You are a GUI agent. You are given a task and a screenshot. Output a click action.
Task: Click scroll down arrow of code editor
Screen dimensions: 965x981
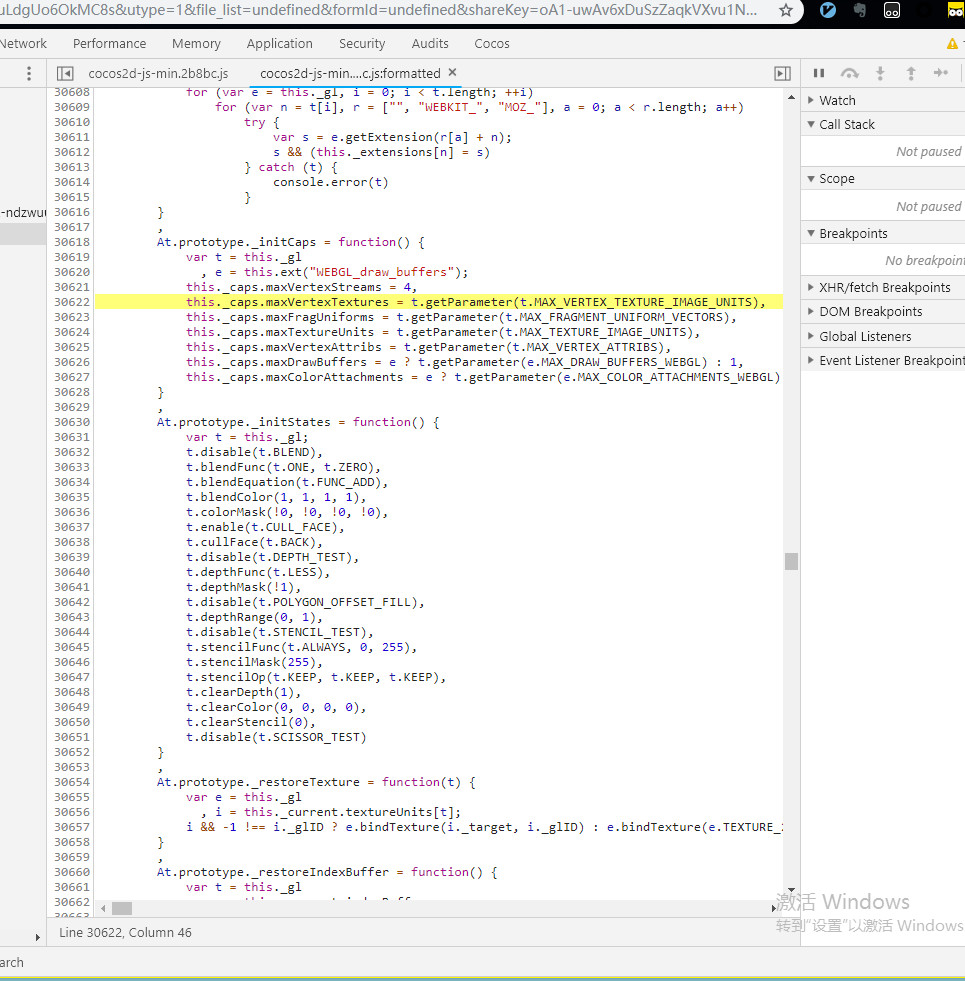pyautogui.click(x=791, y=890)
